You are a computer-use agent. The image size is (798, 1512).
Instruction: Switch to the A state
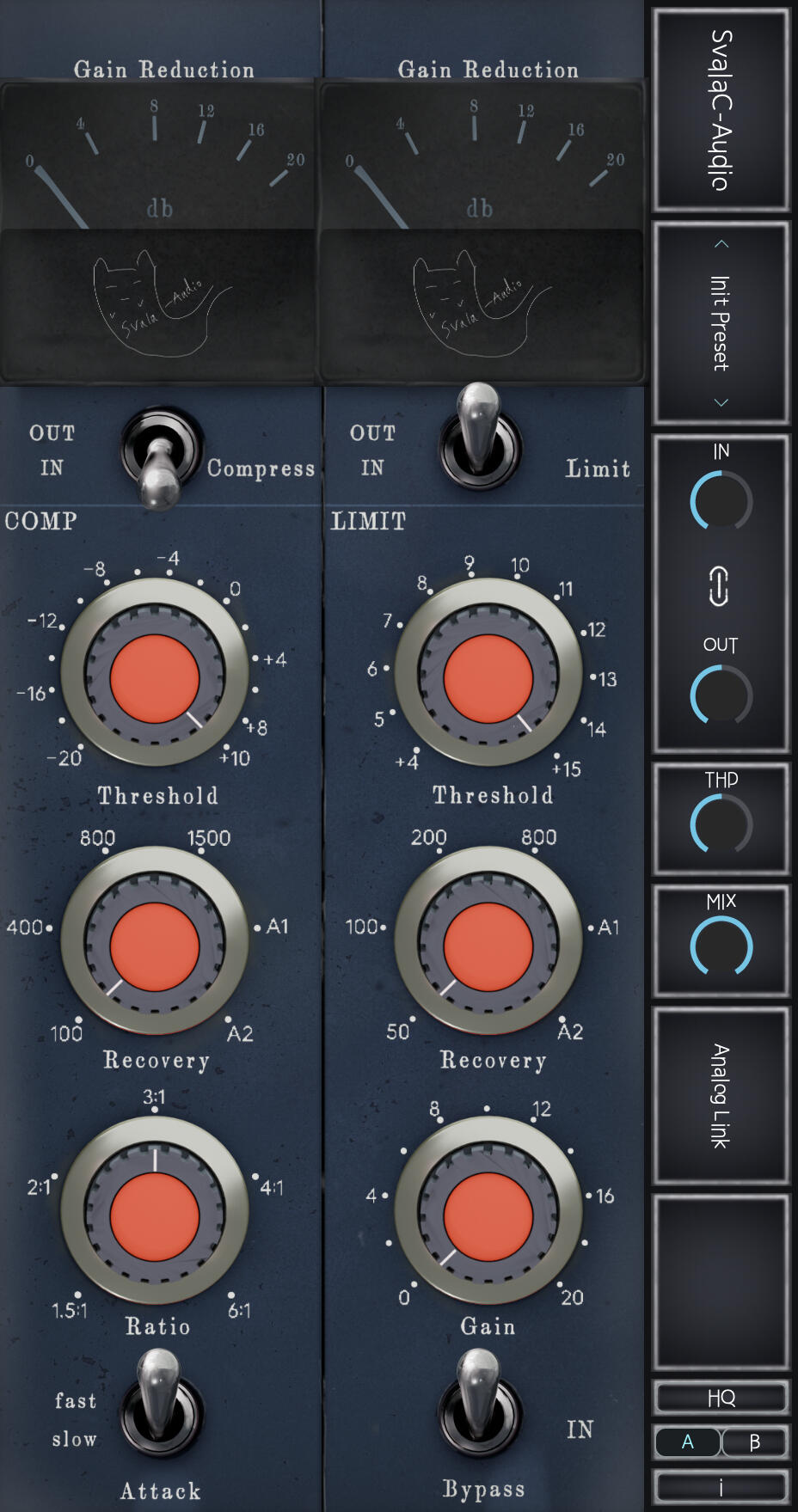[687, 1442]
